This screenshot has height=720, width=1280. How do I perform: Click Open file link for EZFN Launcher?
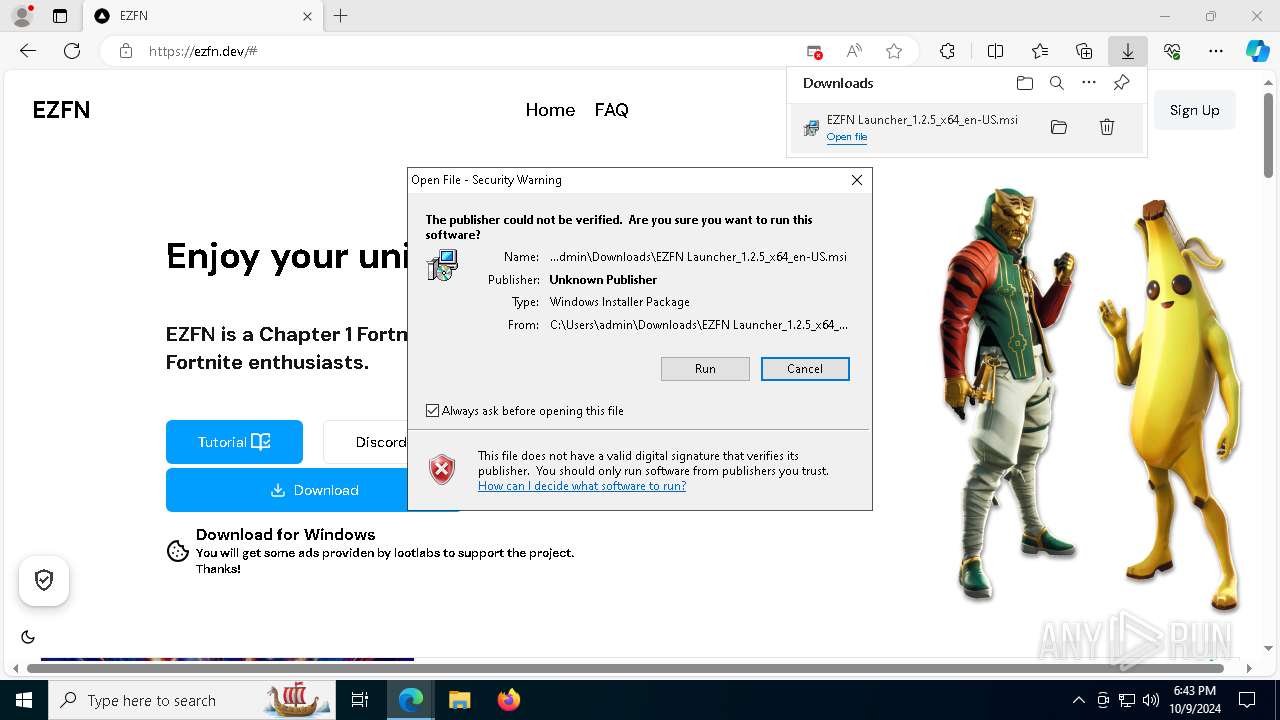point(847,137)
